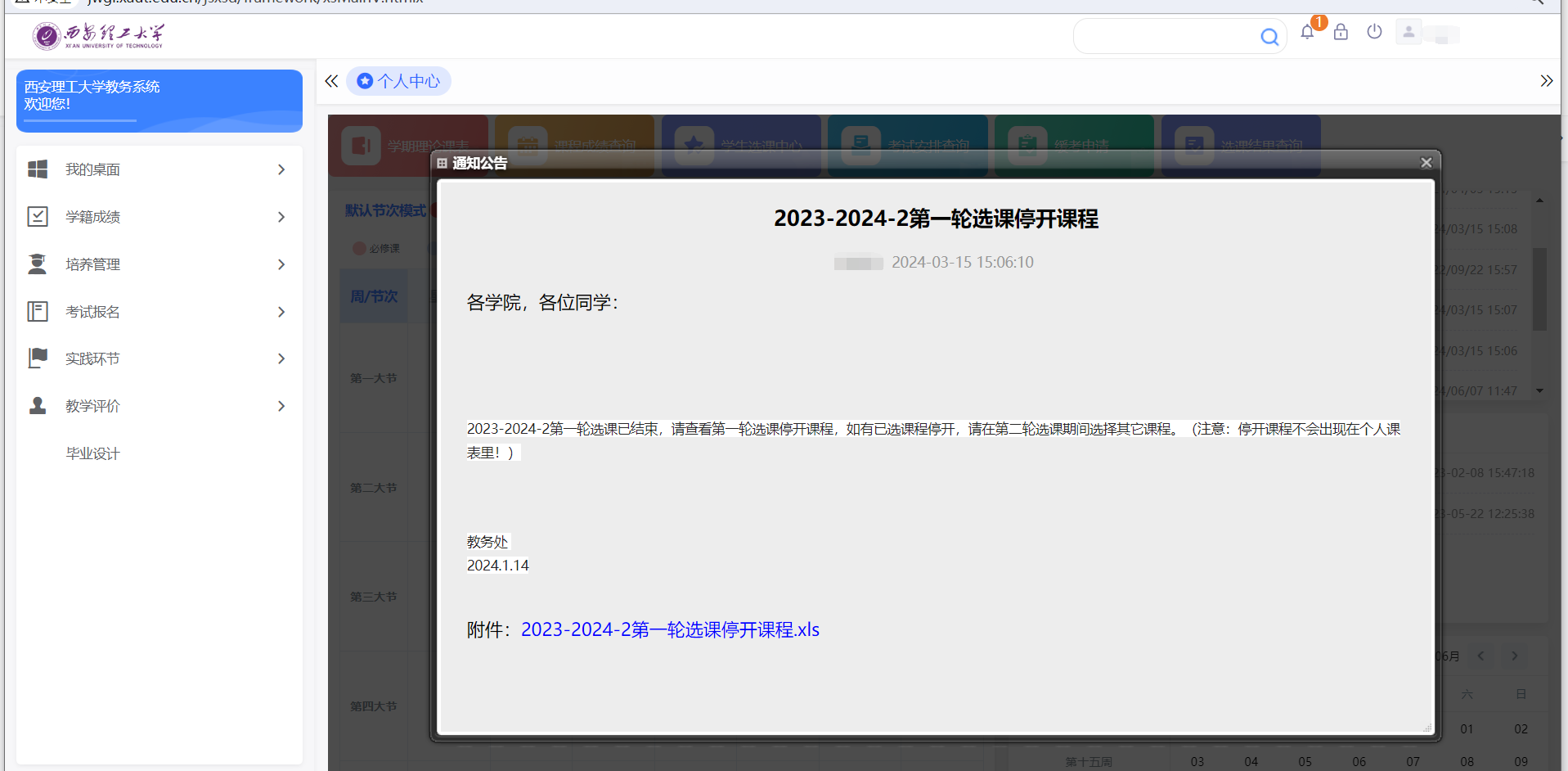The image size is (1568, 771).
Task: Click the notification bell icon
Action: [1307, 33]
